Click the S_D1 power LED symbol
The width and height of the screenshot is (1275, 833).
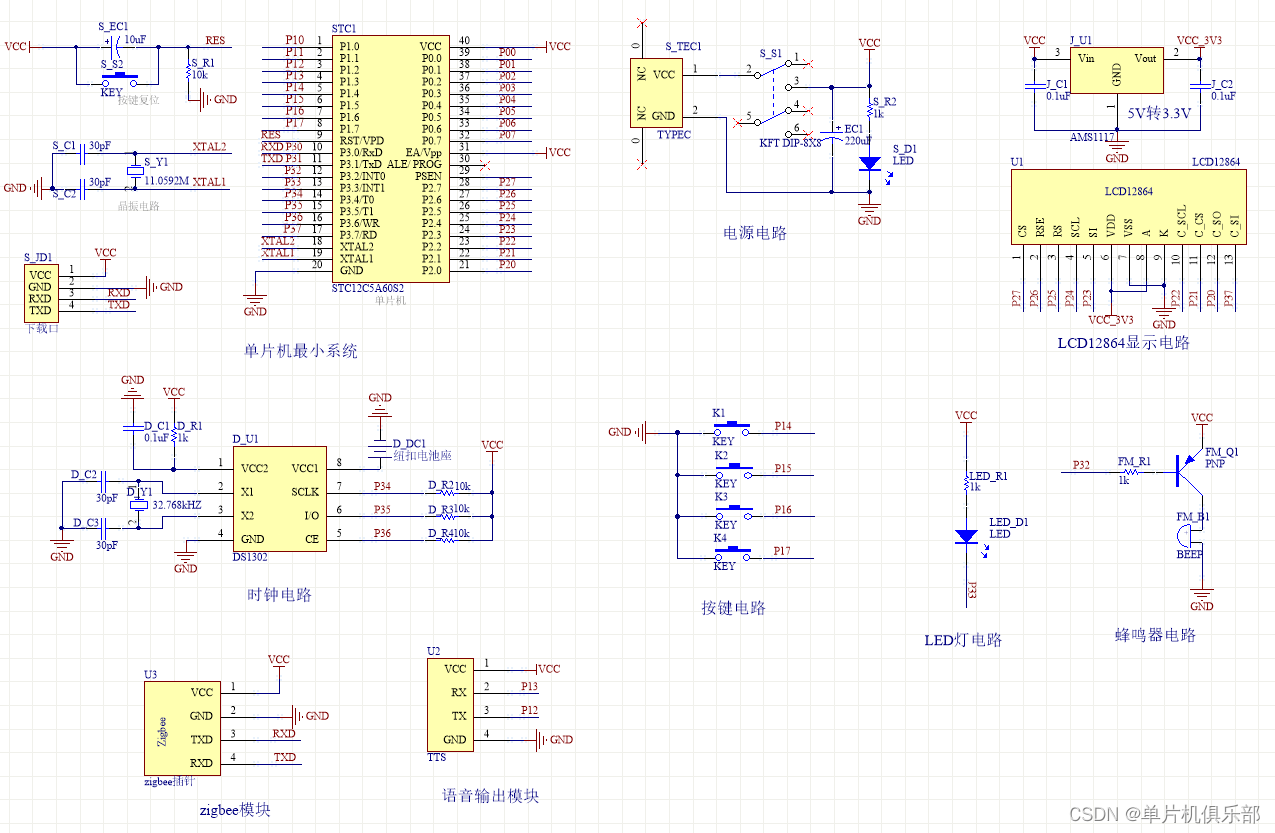pyautogui.click(x=870, y=161)
